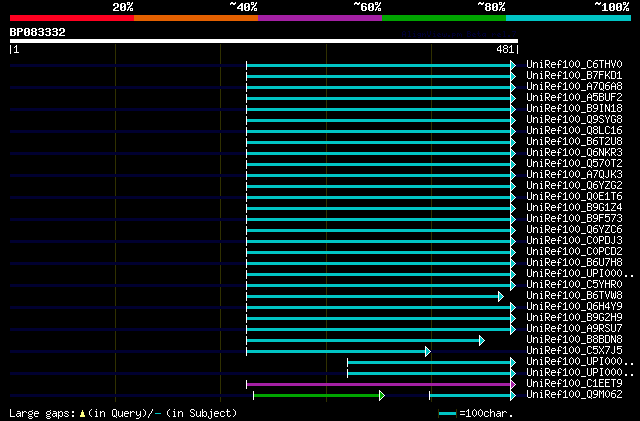Click the green arrowhead in the Q9M062 row
Viewport: 640px width, 421px height.
coord(382,396)
